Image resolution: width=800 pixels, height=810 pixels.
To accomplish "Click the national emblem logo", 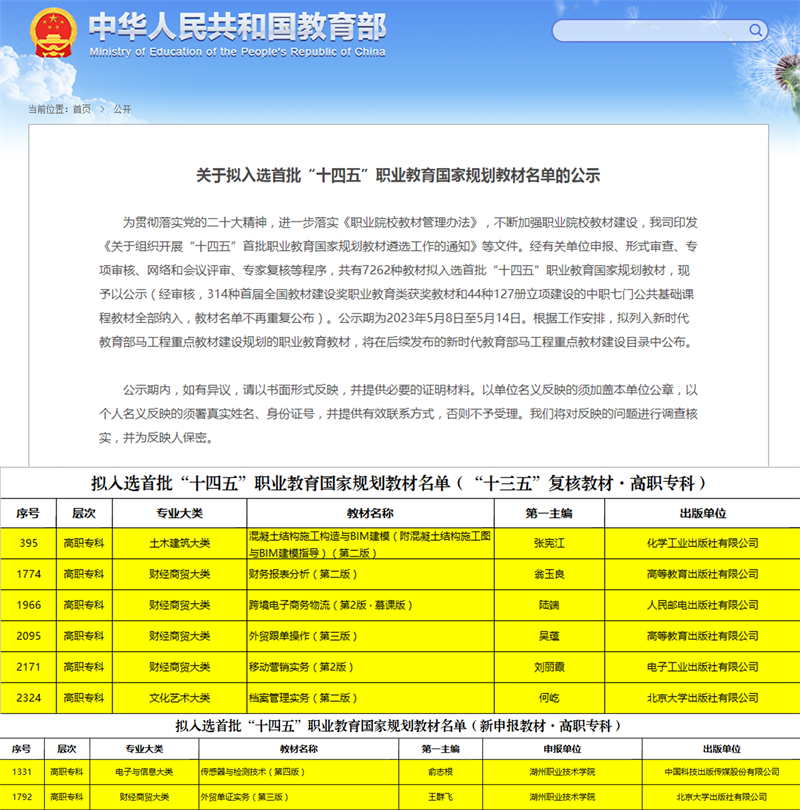I will 52,34.
